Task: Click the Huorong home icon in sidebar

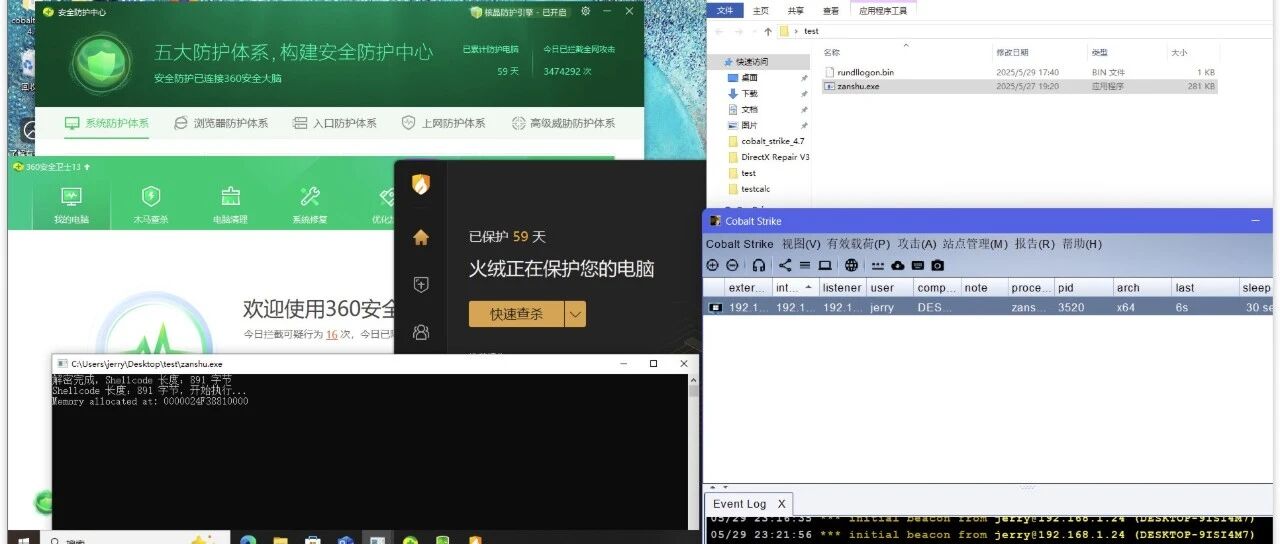Action: pos(421,237)
